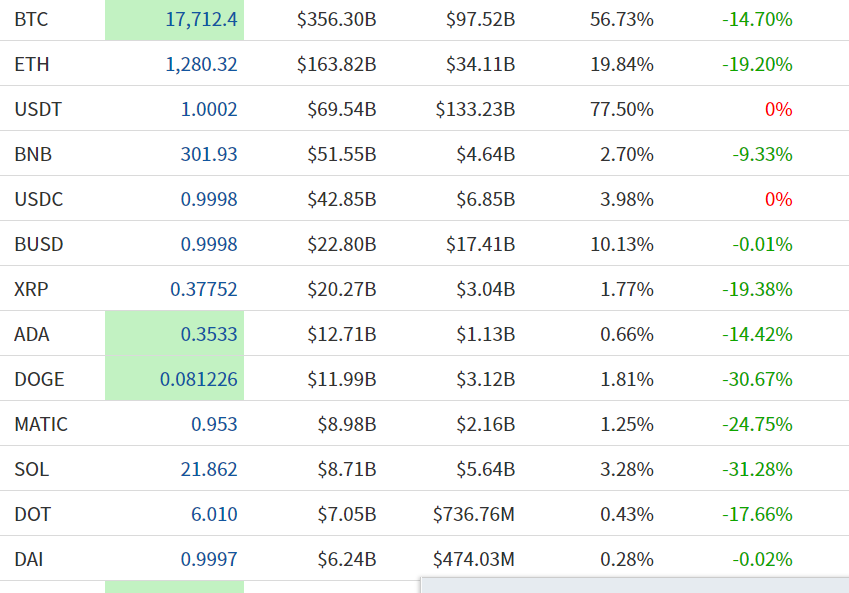This screenshot has height=593, width=849.
Task: Click DAI market cap $6.24B
Action: pyautogui.click(x=347, y=559)
